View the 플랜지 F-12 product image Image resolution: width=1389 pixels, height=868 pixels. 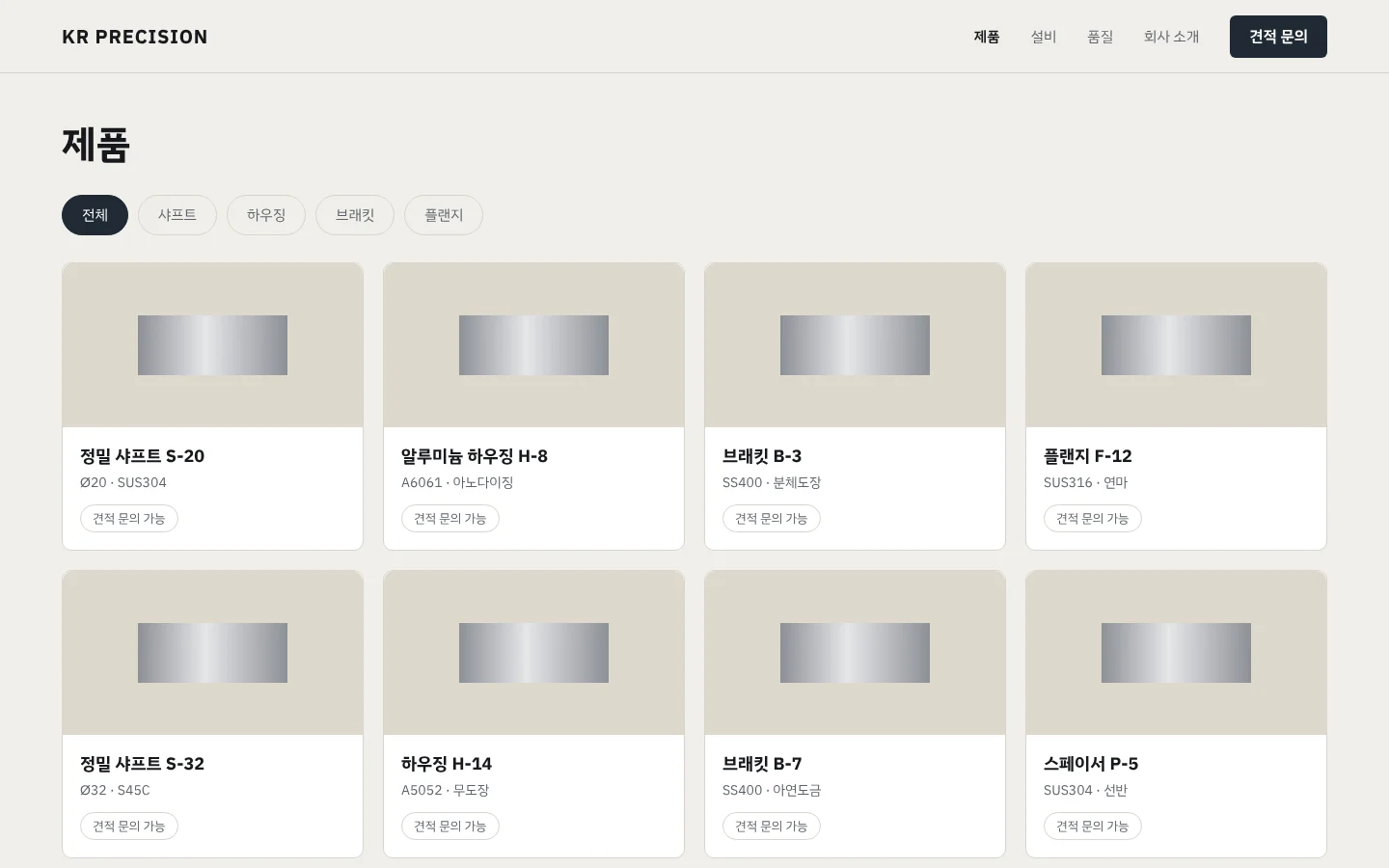click(x=1176, y=345)
